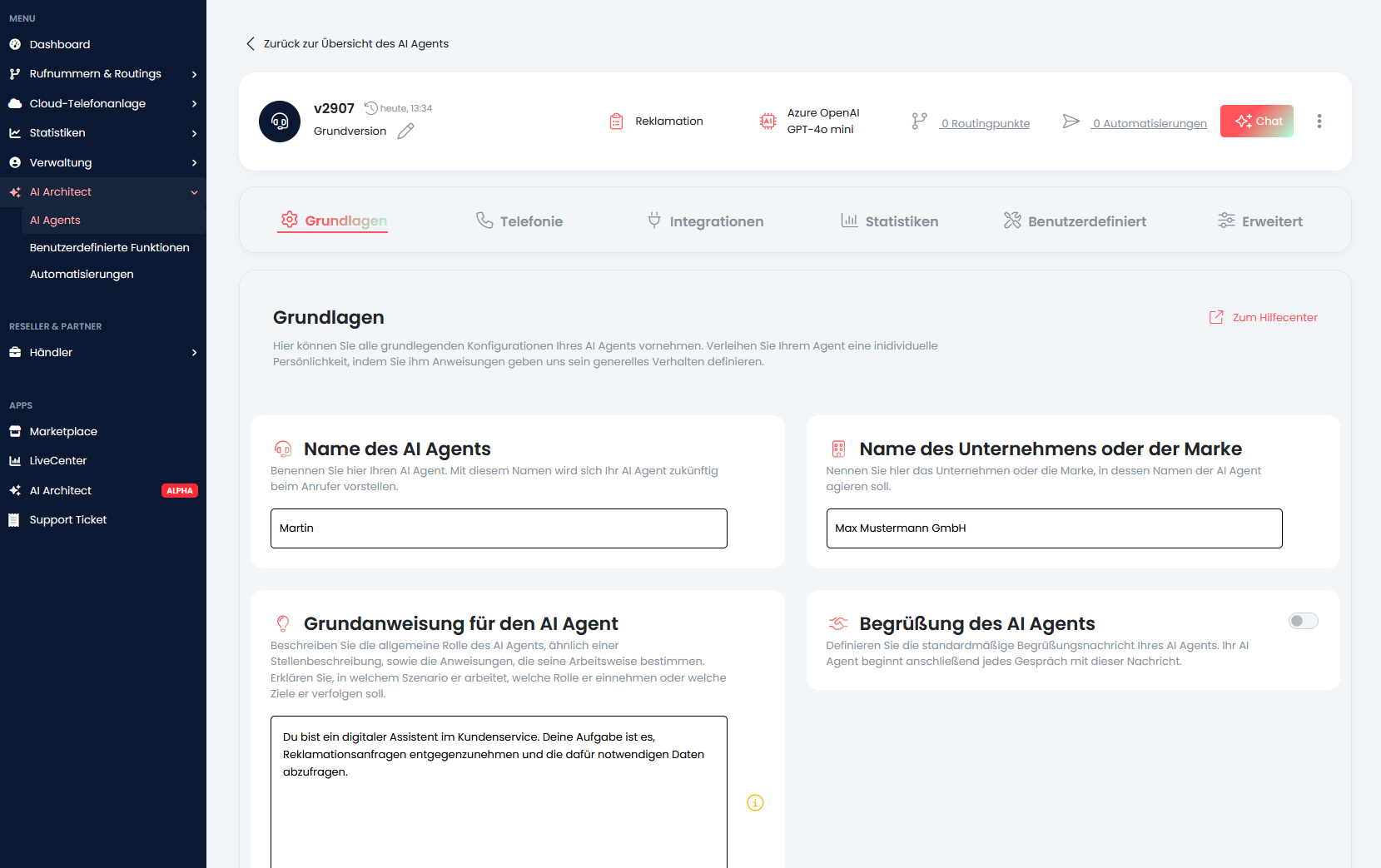Select the Grundlagen tab
1381x868 pixels.
333,221
